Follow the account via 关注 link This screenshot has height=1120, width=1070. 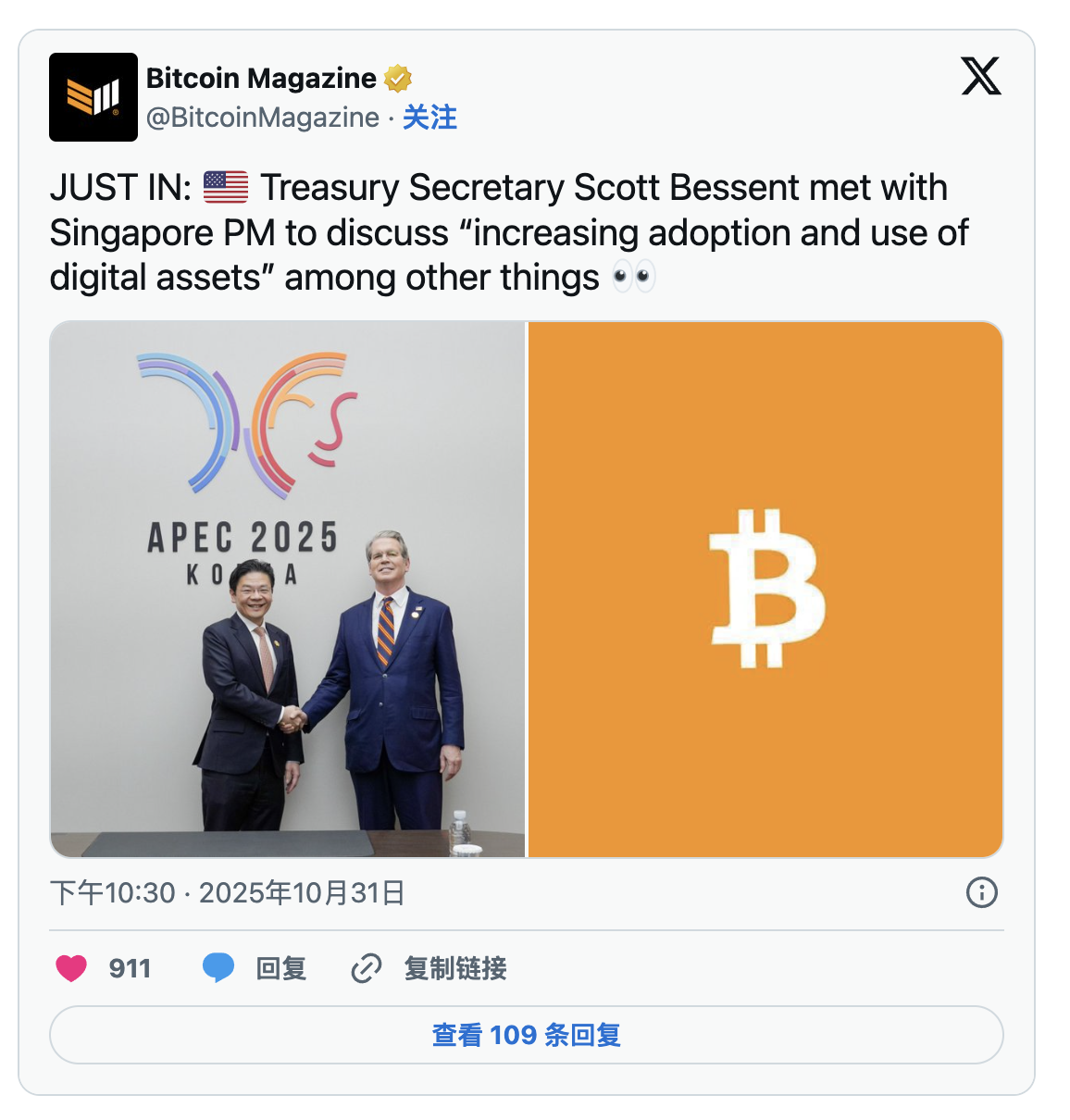click(x=429, y=118)
